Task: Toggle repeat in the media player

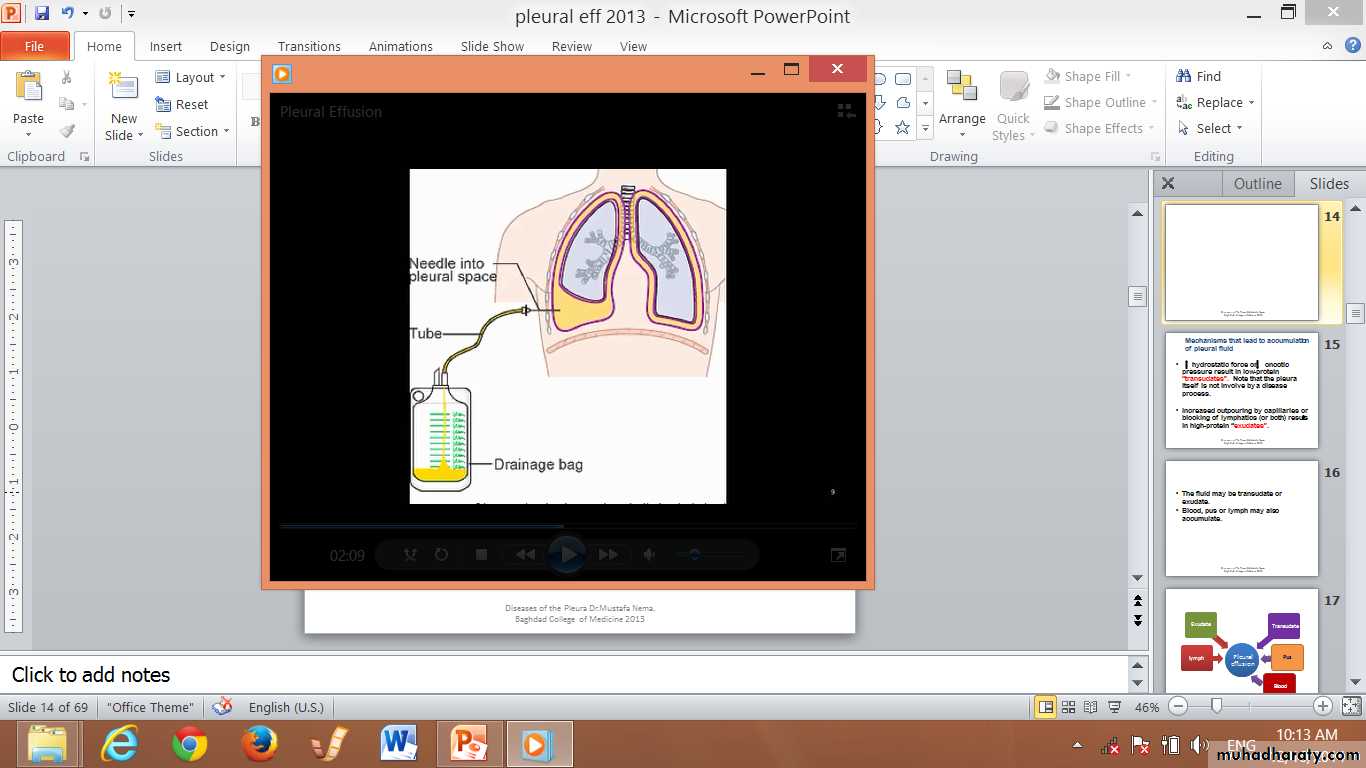Action: 441,555
